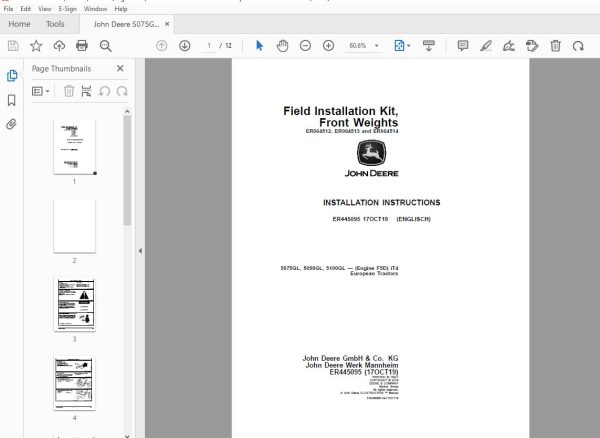This screenshot has width=600, height=438.
Task: Select page 3 thumbnail
Action: point(75,304)
